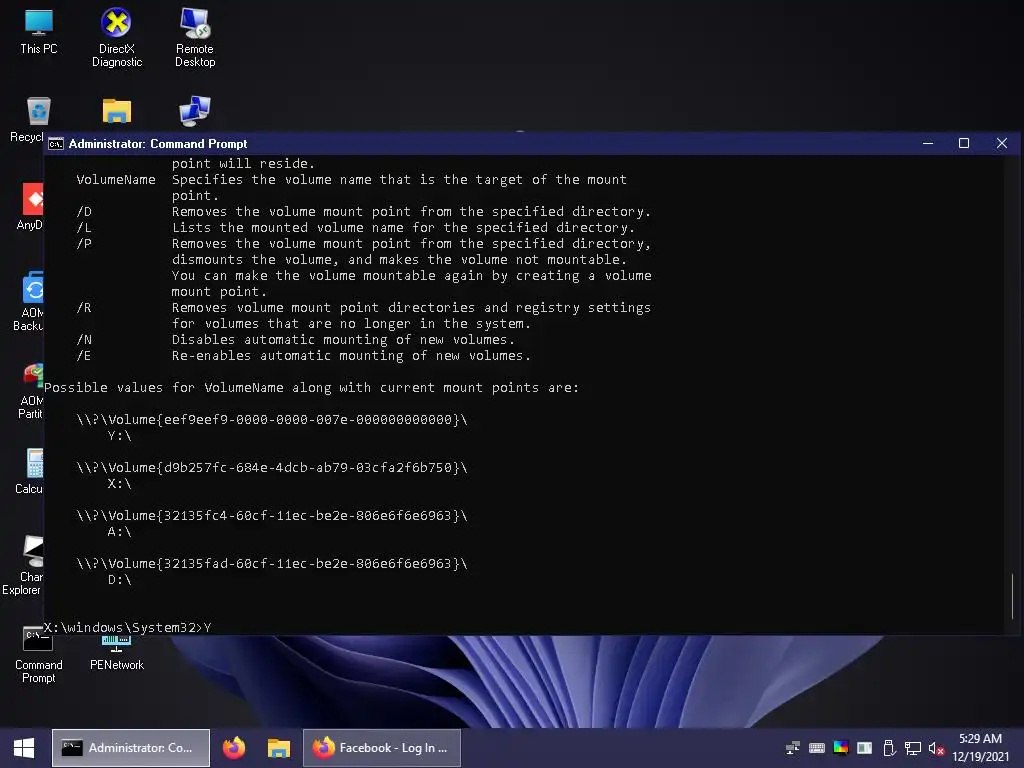Click the USB safely remove tray icon
The width and height of the screenshot is (1024, 768).
pos(888,748)
